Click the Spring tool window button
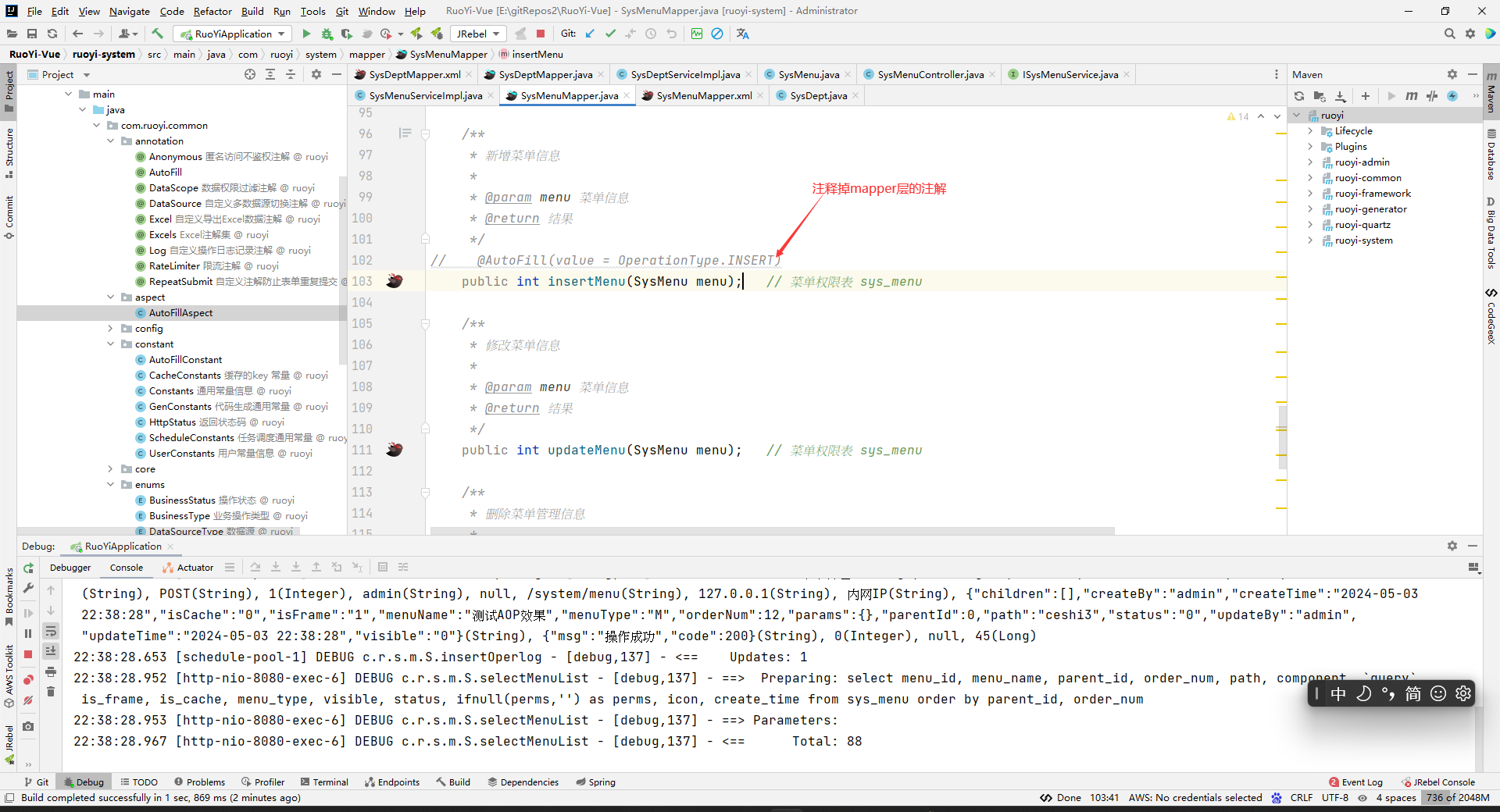The width and height of the screenshot is (1500, 812). tap(595, 782)
